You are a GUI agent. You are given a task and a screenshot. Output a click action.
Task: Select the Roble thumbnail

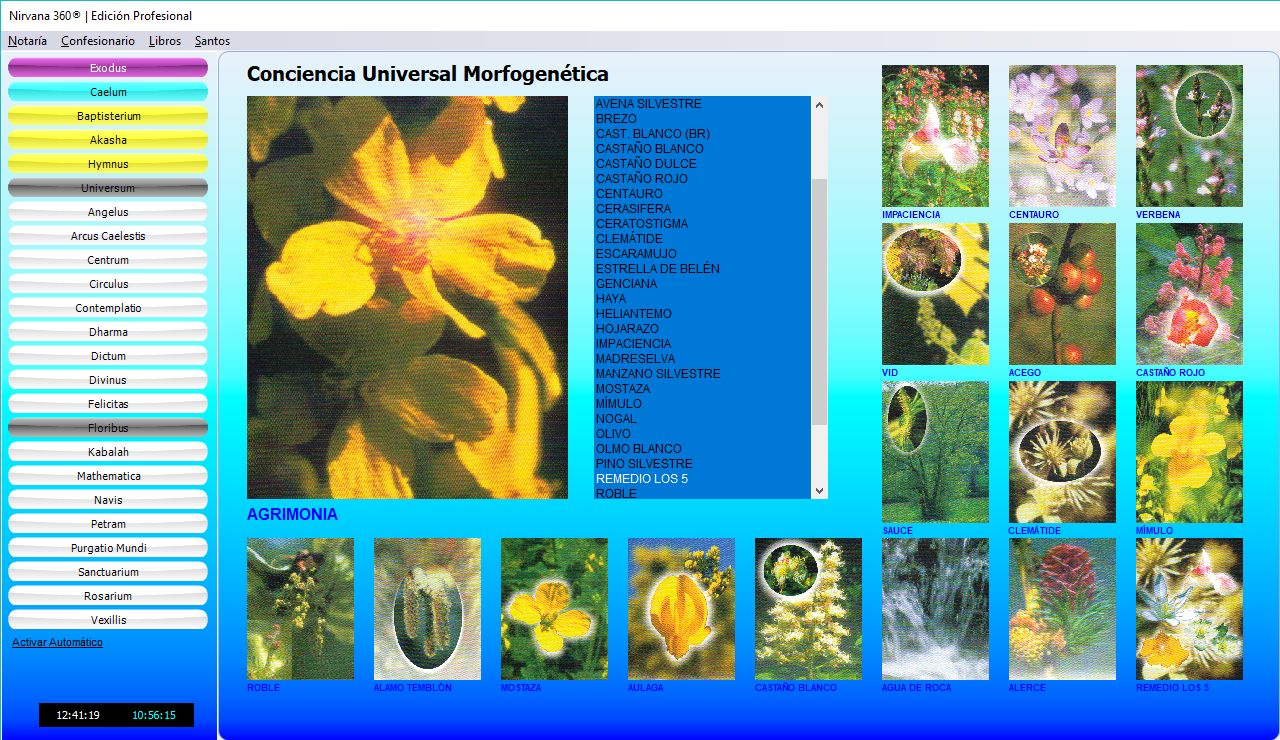coord(300,609)
